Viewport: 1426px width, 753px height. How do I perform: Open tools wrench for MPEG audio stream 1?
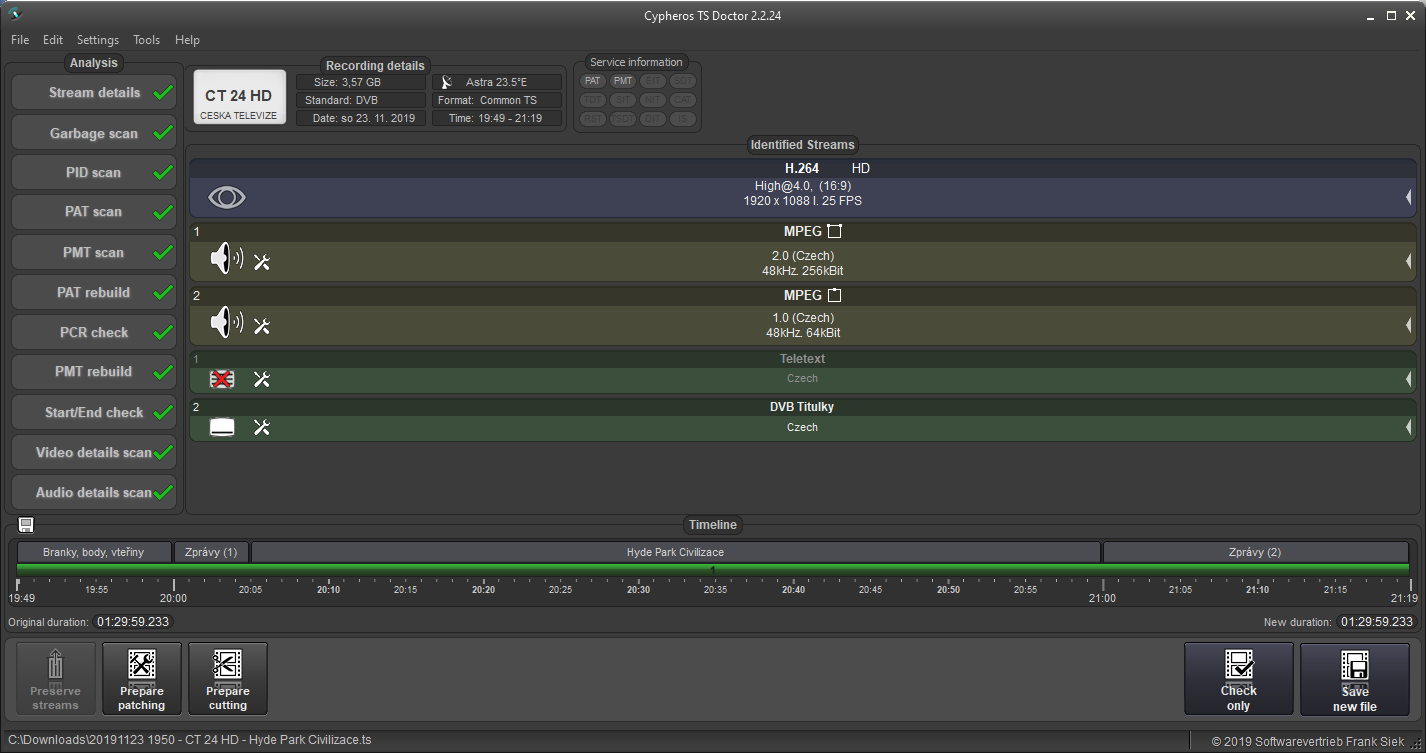tap(262, 262)
